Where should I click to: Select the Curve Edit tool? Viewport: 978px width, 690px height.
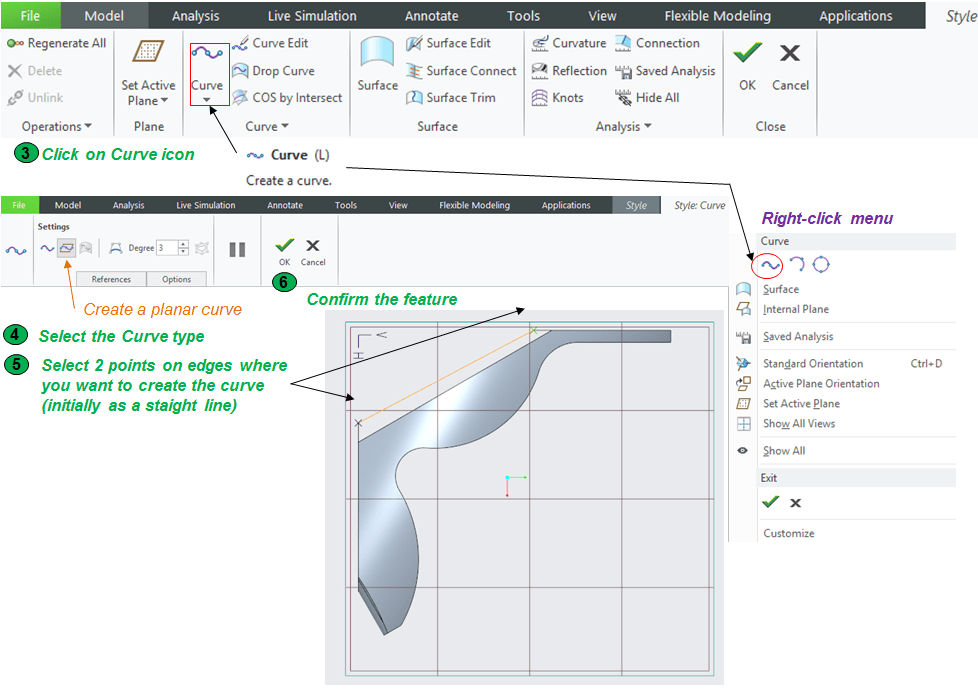(271, 44)
